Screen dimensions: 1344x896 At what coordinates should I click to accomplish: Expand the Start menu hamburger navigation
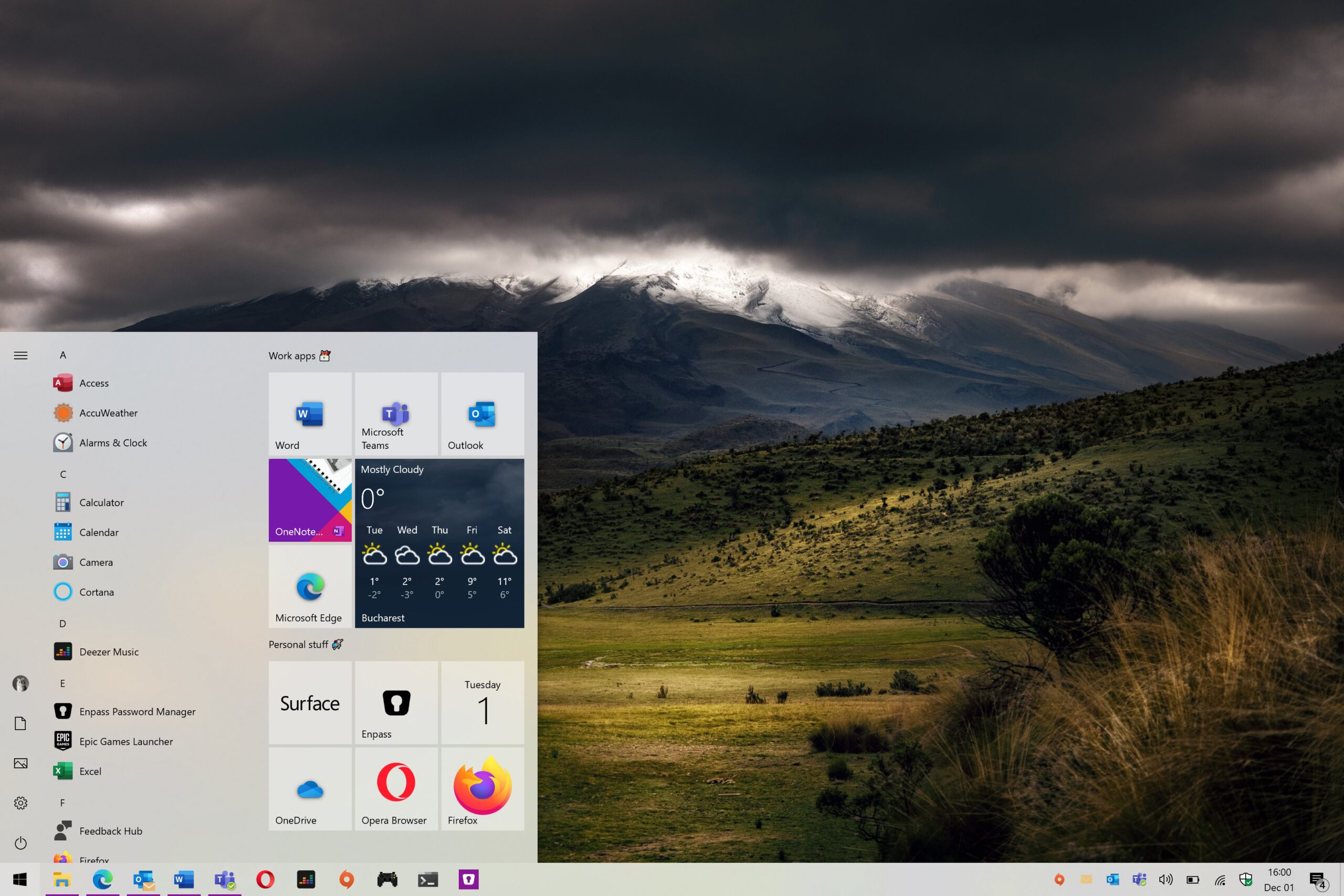20,355
